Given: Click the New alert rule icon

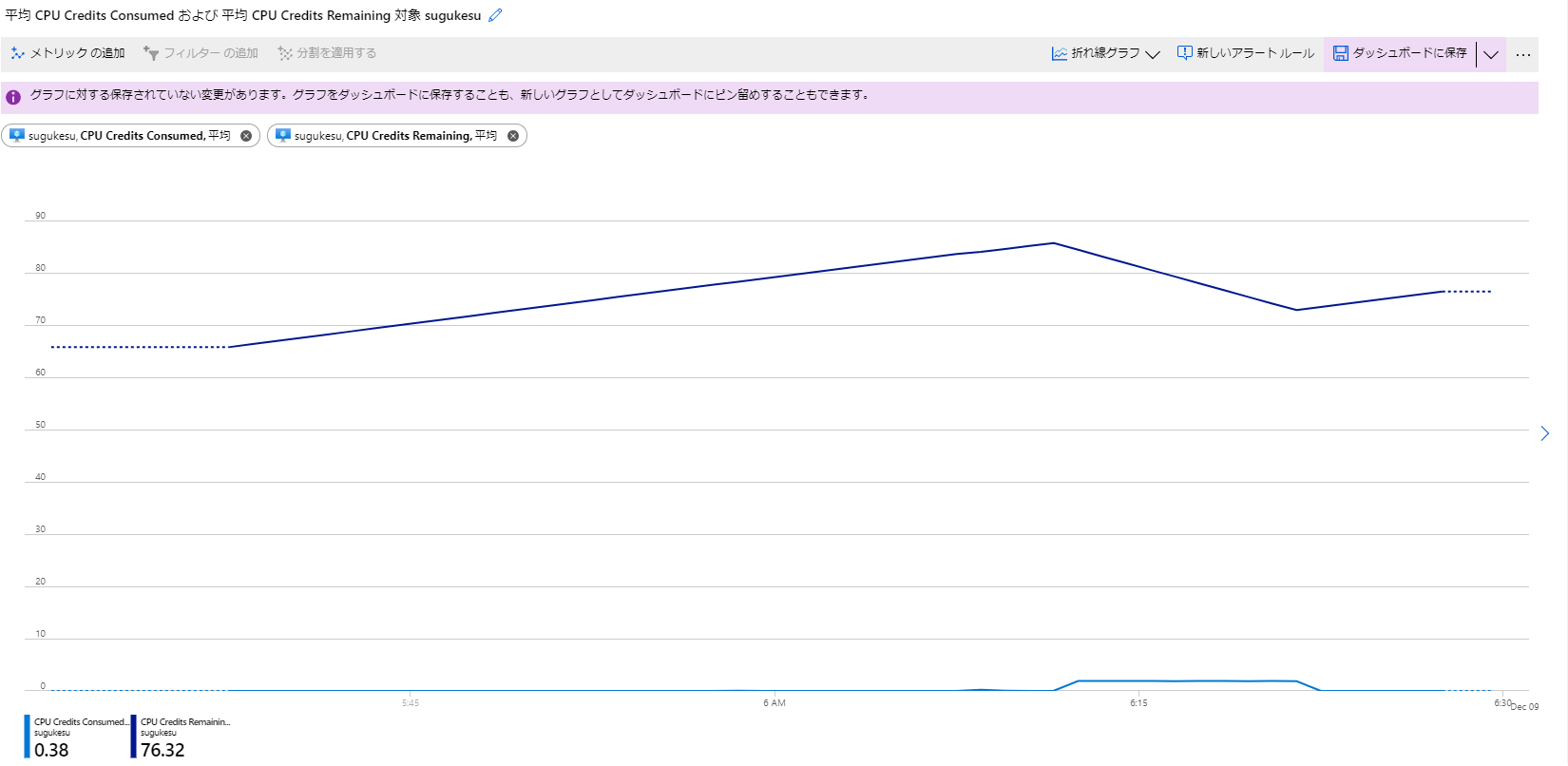Looking at the screenshot, I should pyautogui.click(x=1184, y=53).
